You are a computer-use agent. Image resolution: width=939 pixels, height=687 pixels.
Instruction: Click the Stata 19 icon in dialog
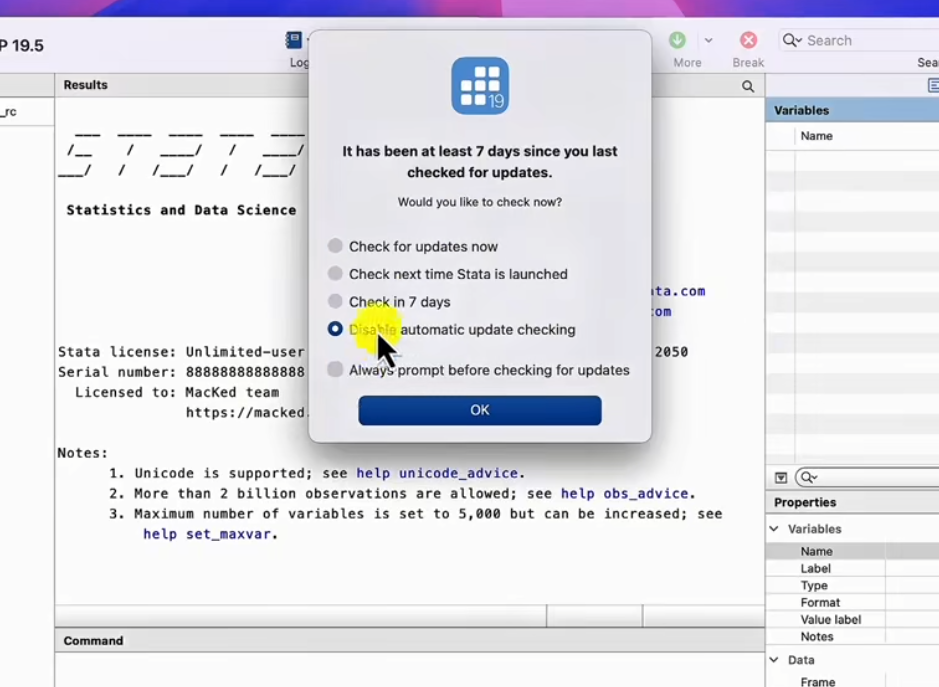click(480, 86)
